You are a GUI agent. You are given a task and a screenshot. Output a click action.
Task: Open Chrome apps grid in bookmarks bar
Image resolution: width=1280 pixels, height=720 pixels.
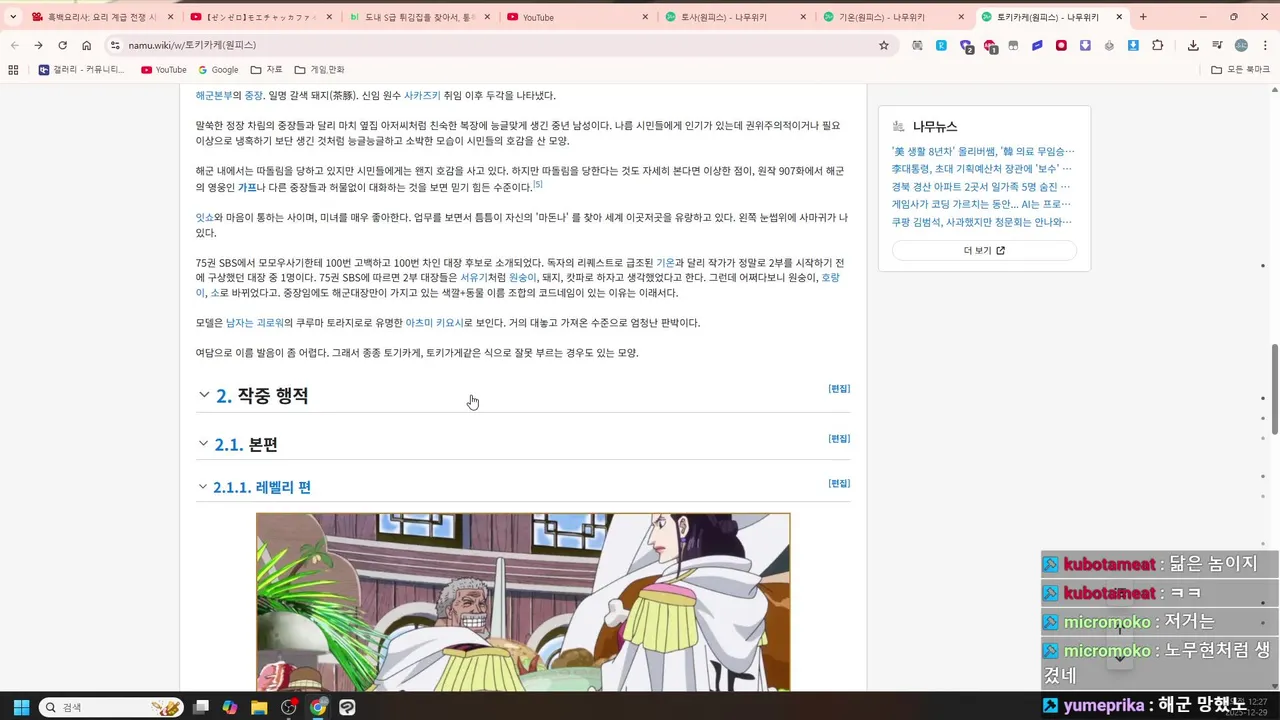(x=13, y=70)
